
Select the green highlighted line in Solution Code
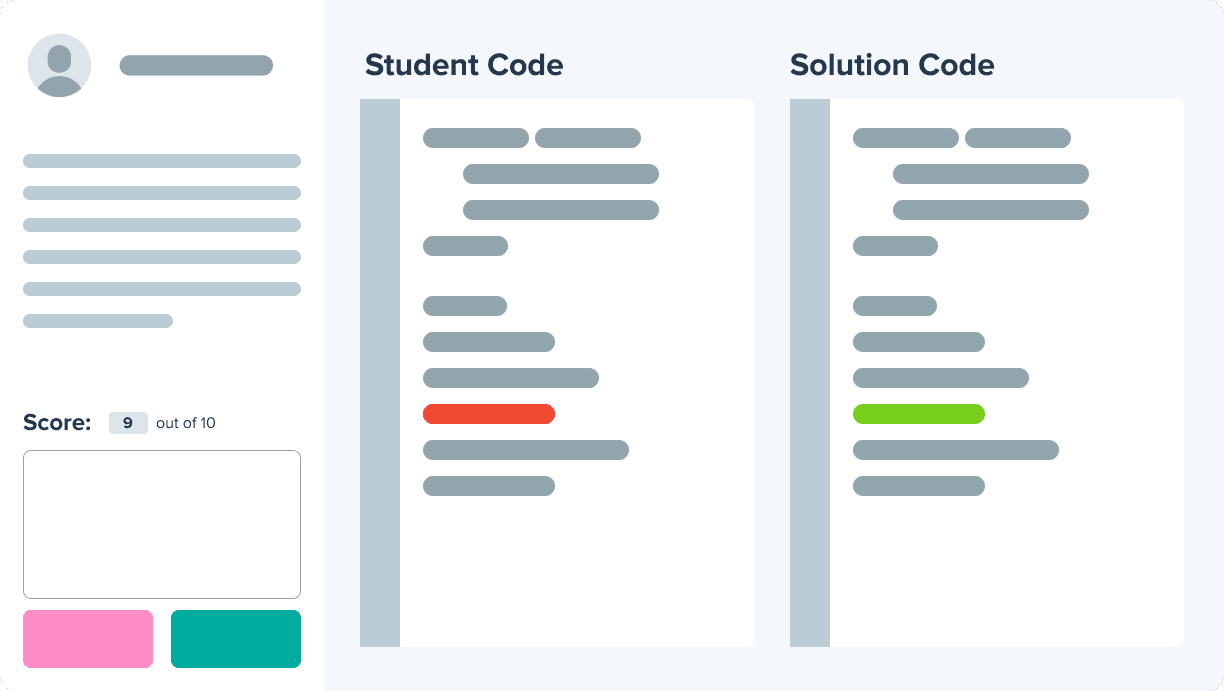pyautogui.click(x=919, y=414)
